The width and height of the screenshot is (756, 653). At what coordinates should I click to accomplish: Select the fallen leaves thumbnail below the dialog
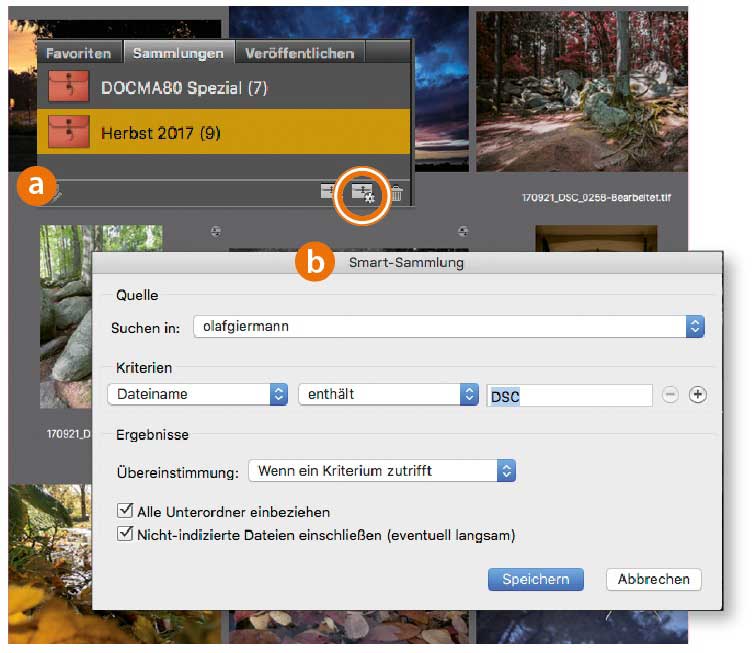[349, 627]
